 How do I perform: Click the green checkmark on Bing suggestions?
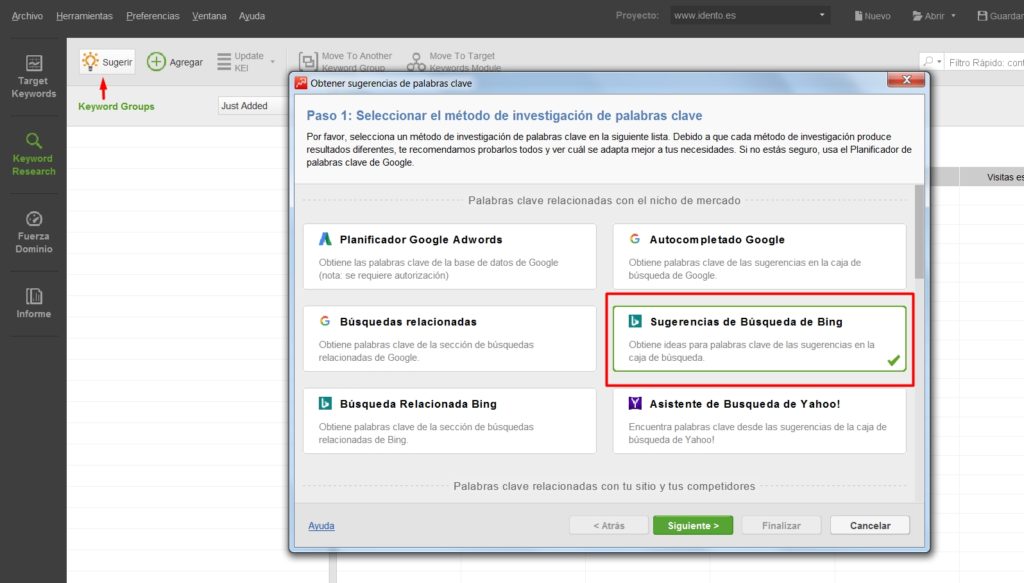(894, 360)
